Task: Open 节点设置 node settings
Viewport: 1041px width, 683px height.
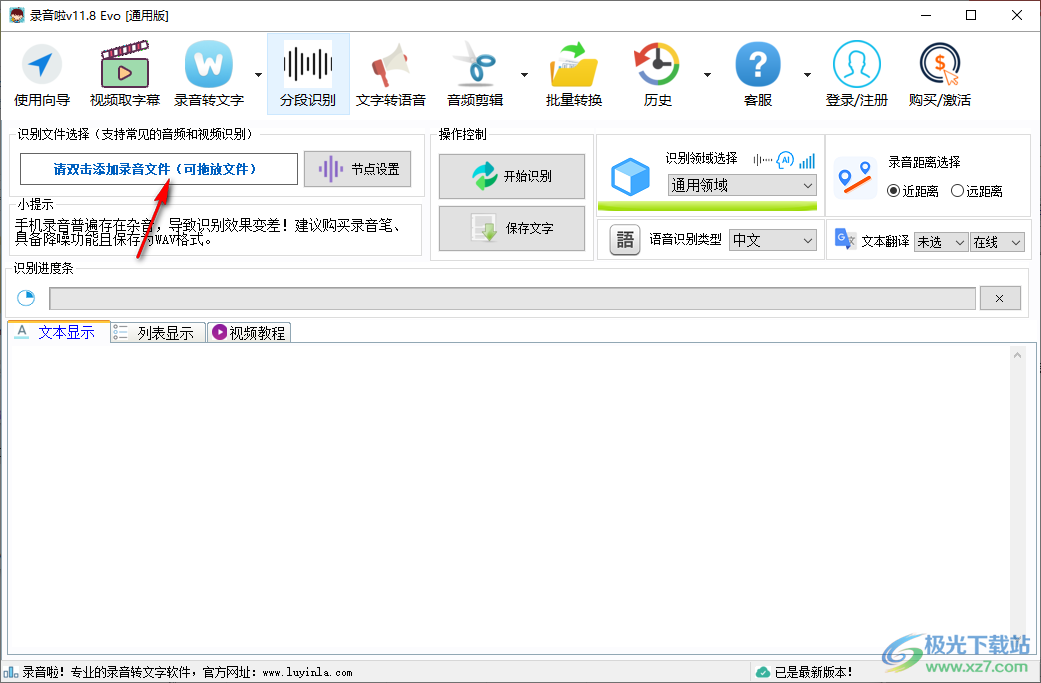Action: 358,169
